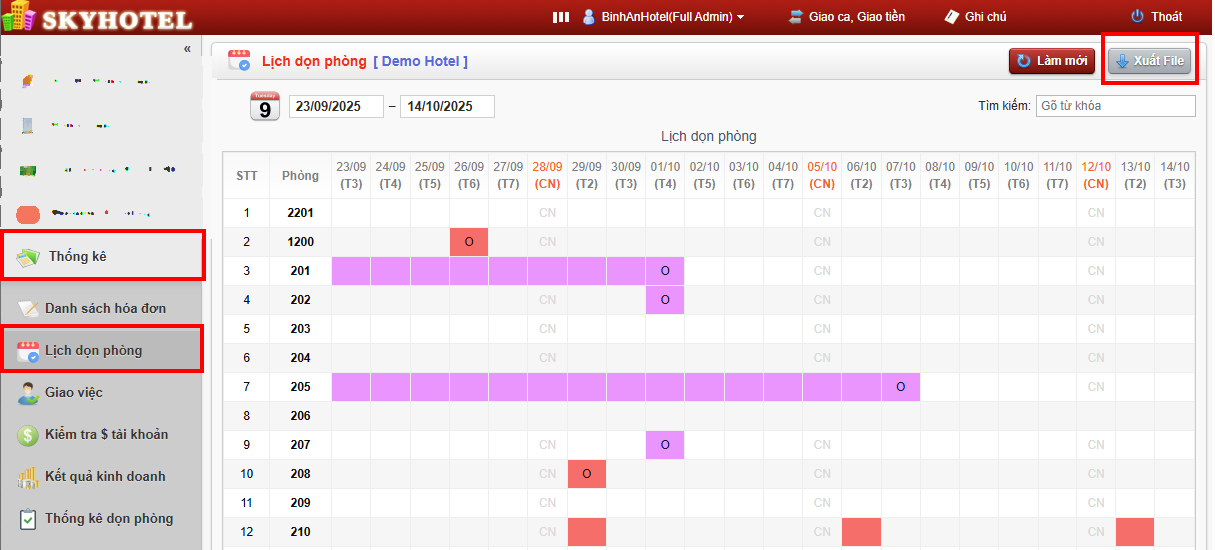Click the SkyHotel building logo
The width and height of the screenshot is (1215, 550).
pyautogui.click(x=19, y=18)
